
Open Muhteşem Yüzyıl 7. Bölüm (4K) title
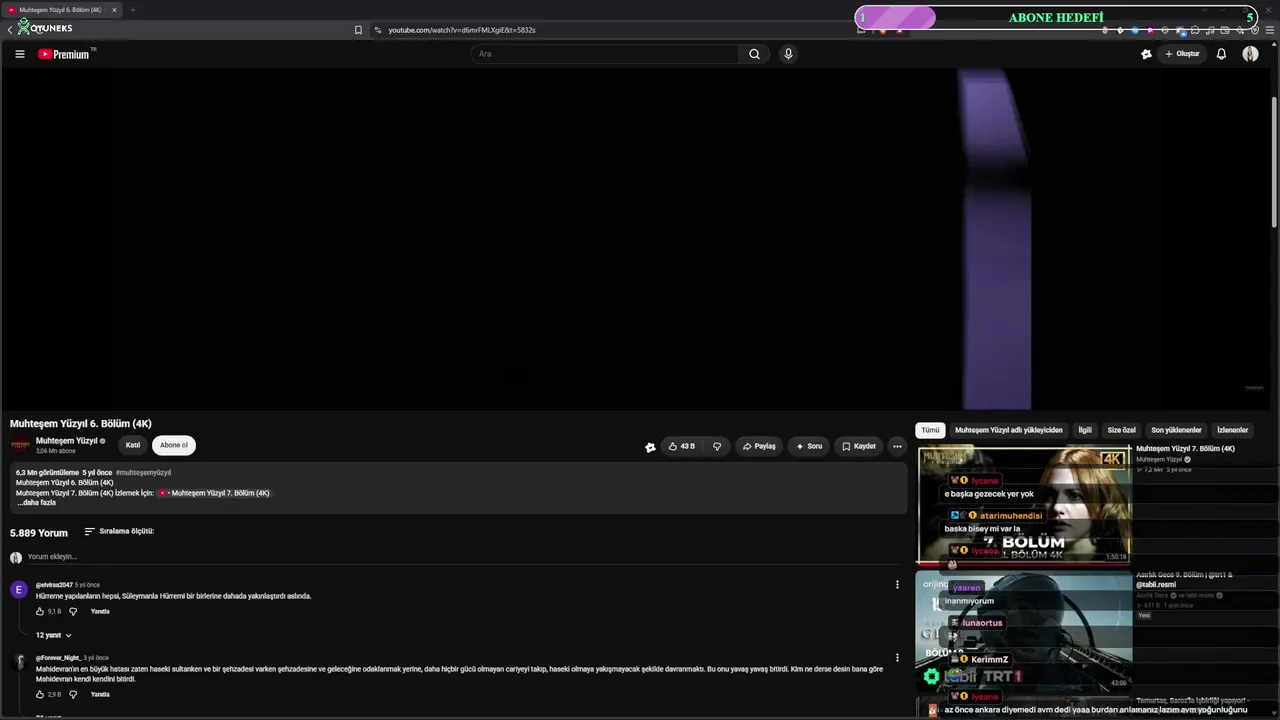click(1185, 449)
